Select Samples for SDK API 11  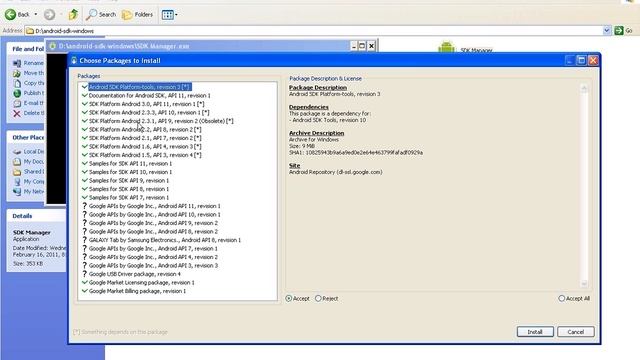[x=130, y=164]
